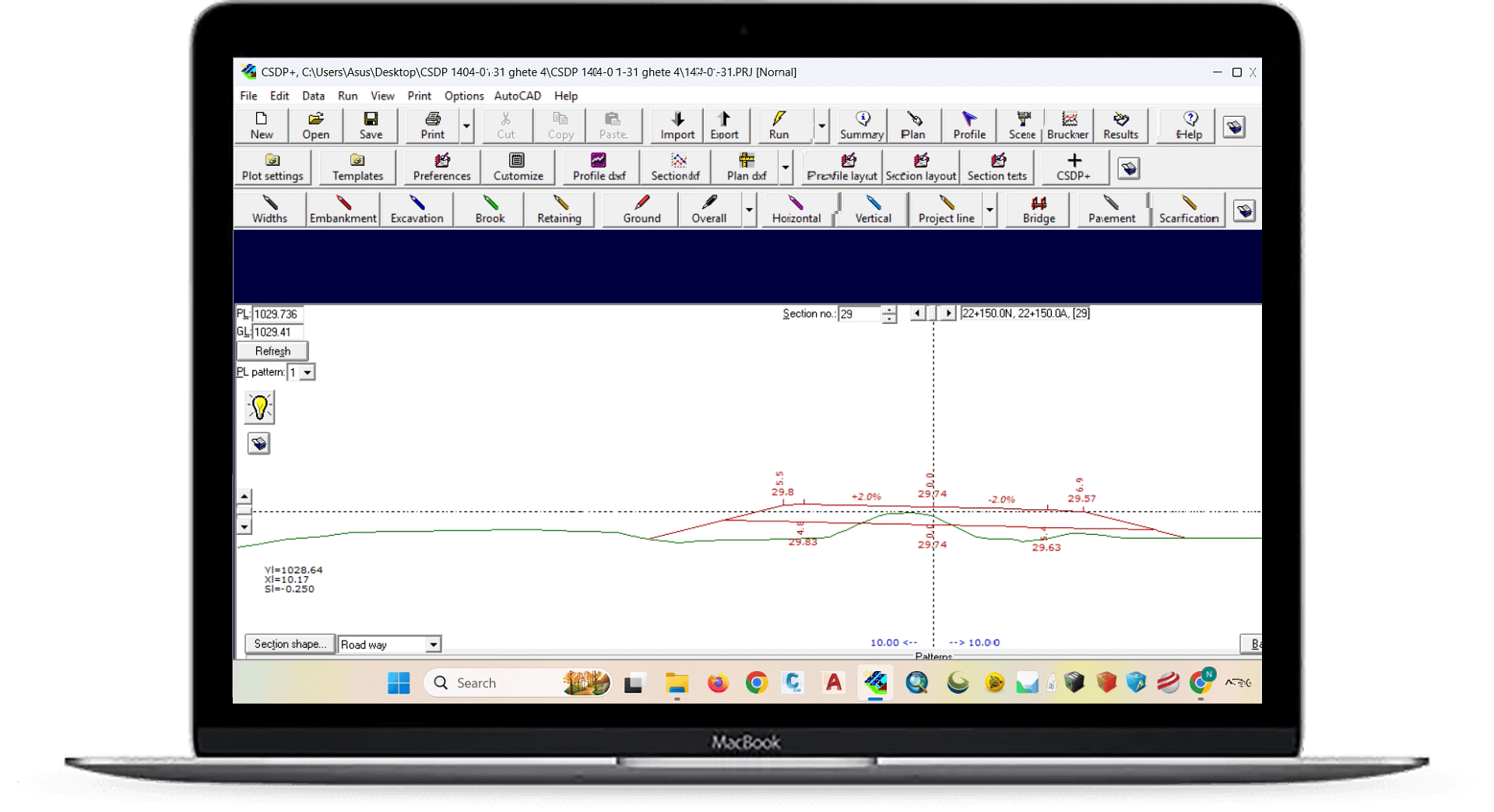Open the Profile view tool
Image resolution: width=1494 pixels, height=812 pixels.
pyautogui.click(x=968, y=125)
